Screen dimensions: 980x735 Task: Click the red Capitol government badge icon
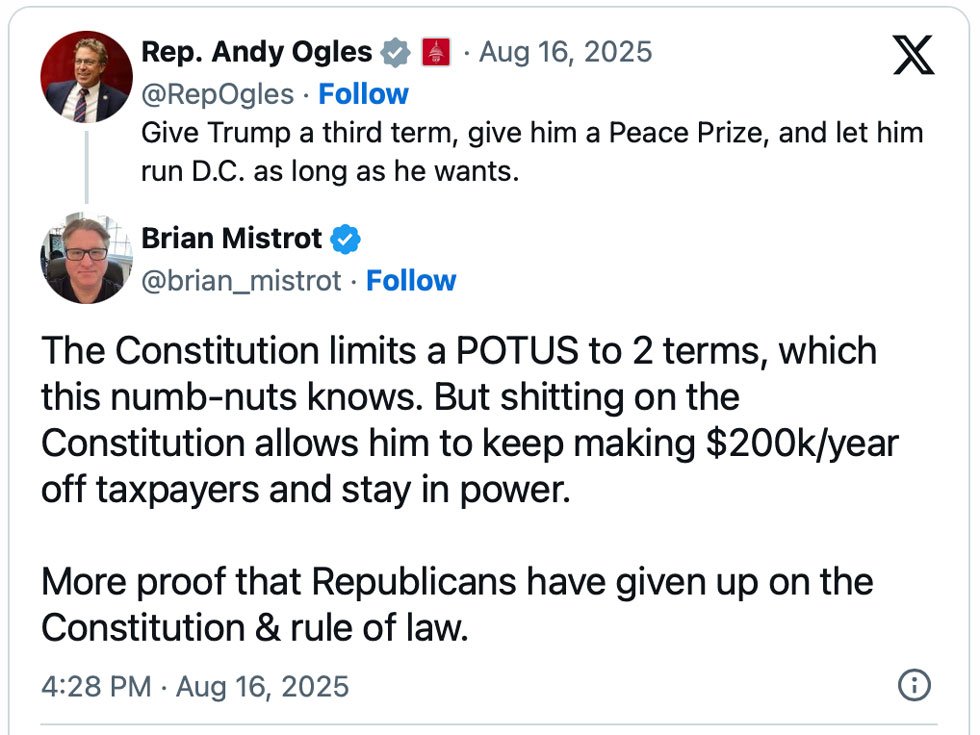[436, 52]
